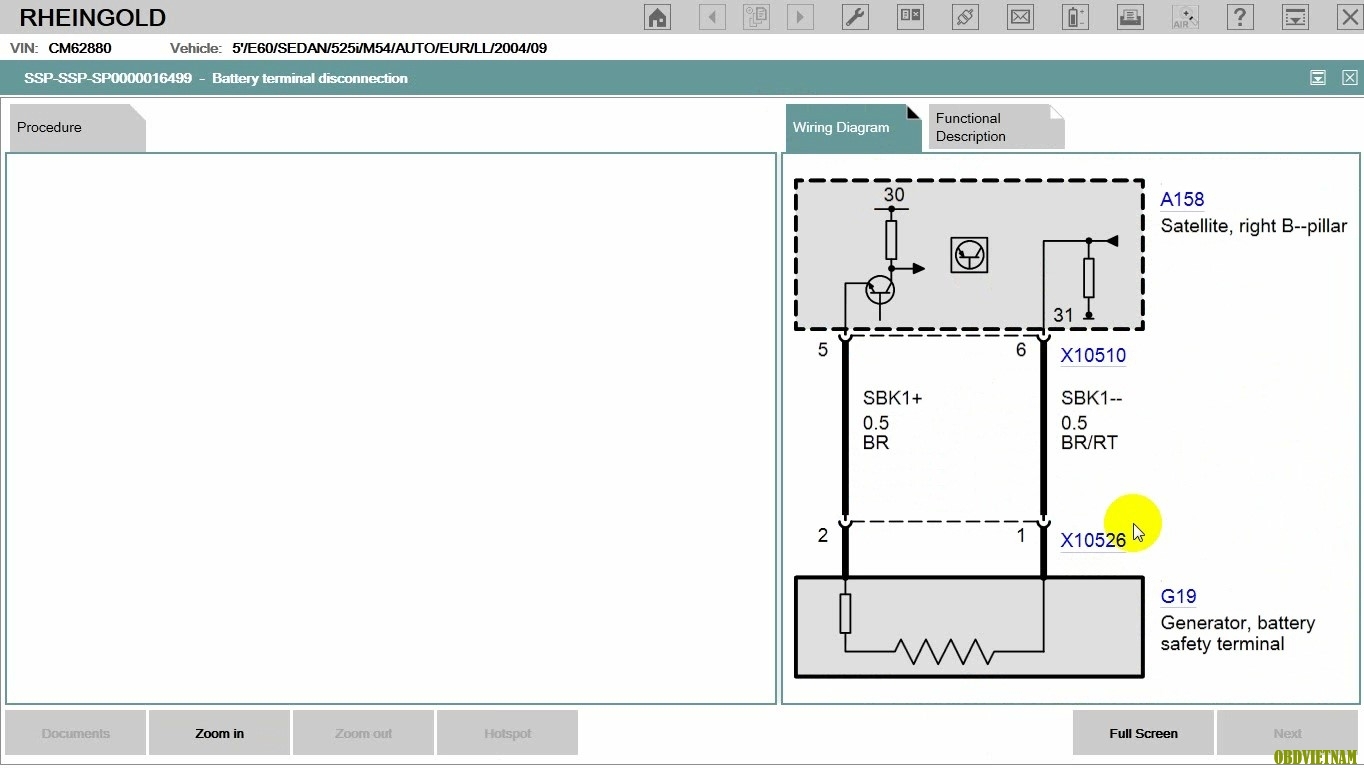Open the wrench service tools icon
The image size is (1364, 768).
point(855,17)
